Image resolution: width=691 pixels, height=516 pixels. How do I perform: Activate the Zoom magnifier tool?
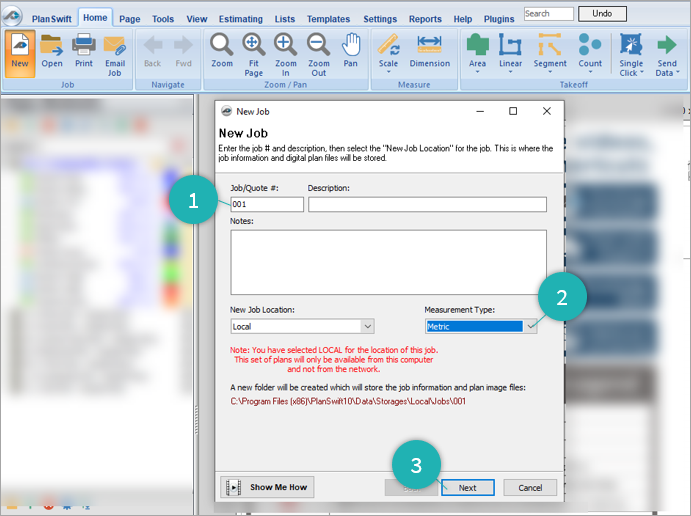[222, 51]
